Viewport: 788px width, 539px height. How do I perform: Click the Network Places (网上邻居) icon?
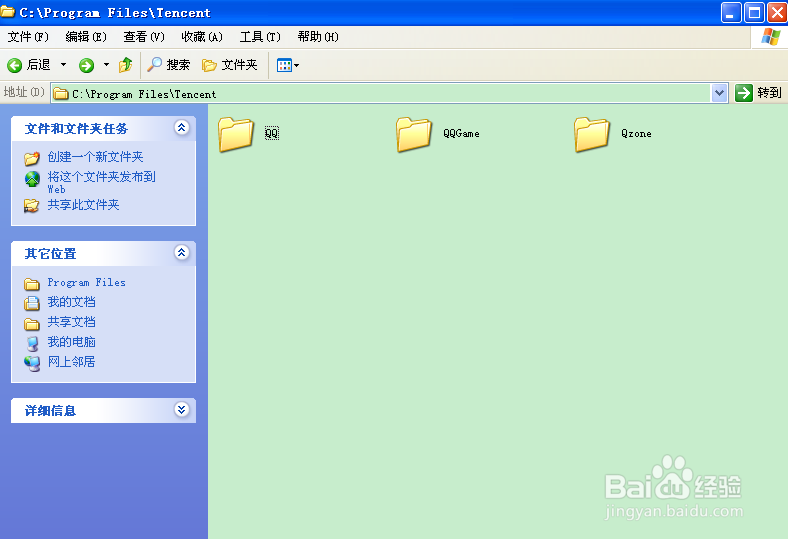pyautogui.click(x=32, y=363)
